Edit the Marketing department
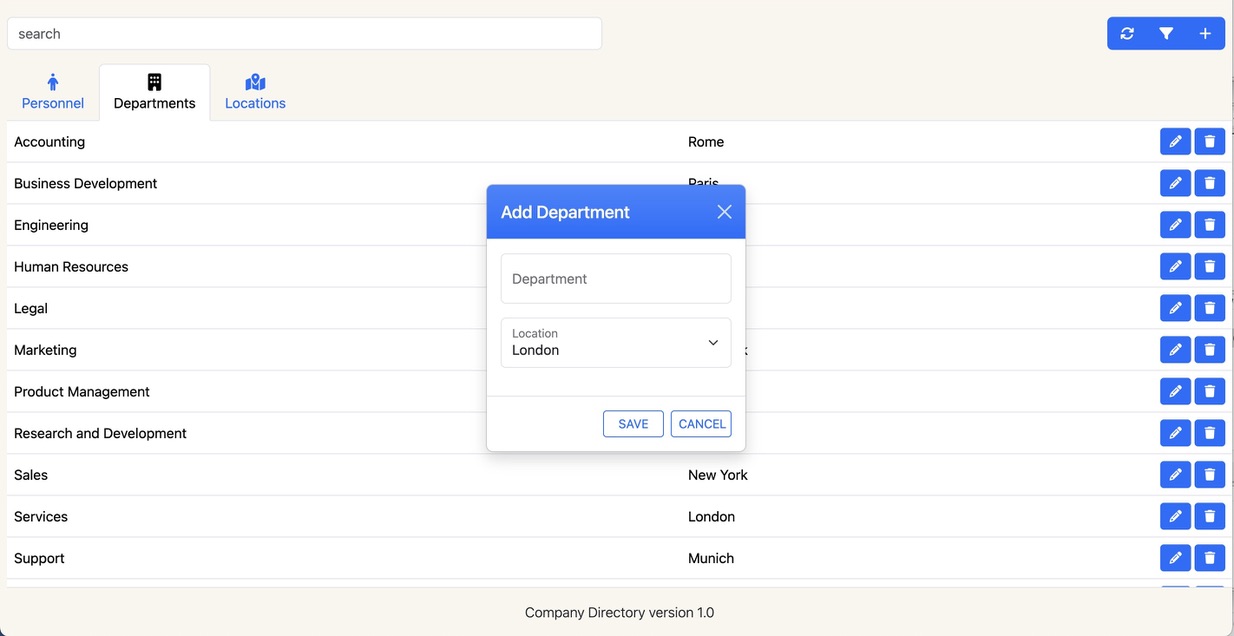 [1175, 349]
